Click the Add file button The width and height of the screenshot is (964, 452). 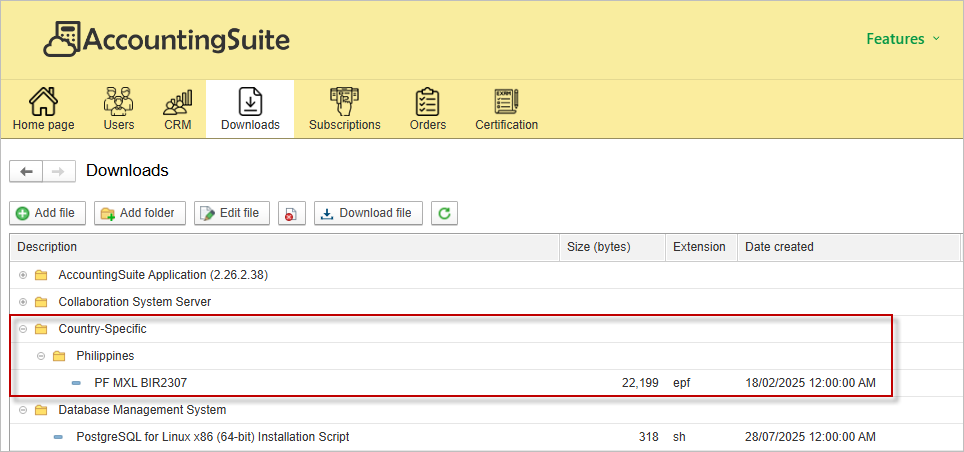47,213
